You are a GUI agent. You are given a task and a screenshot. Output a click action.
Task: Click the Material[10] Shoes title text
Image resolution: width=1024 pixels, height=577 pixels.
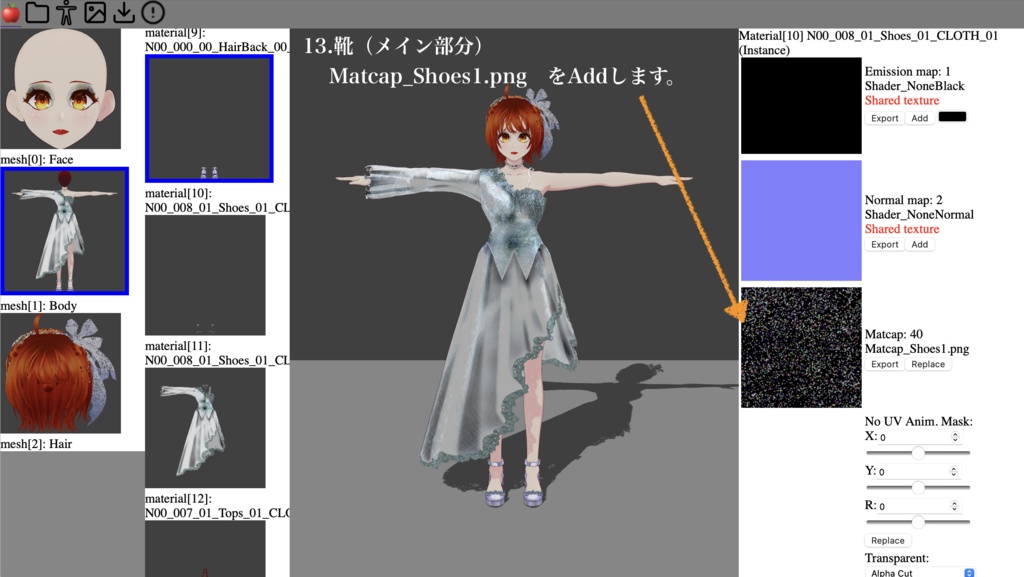pos(869,42)
